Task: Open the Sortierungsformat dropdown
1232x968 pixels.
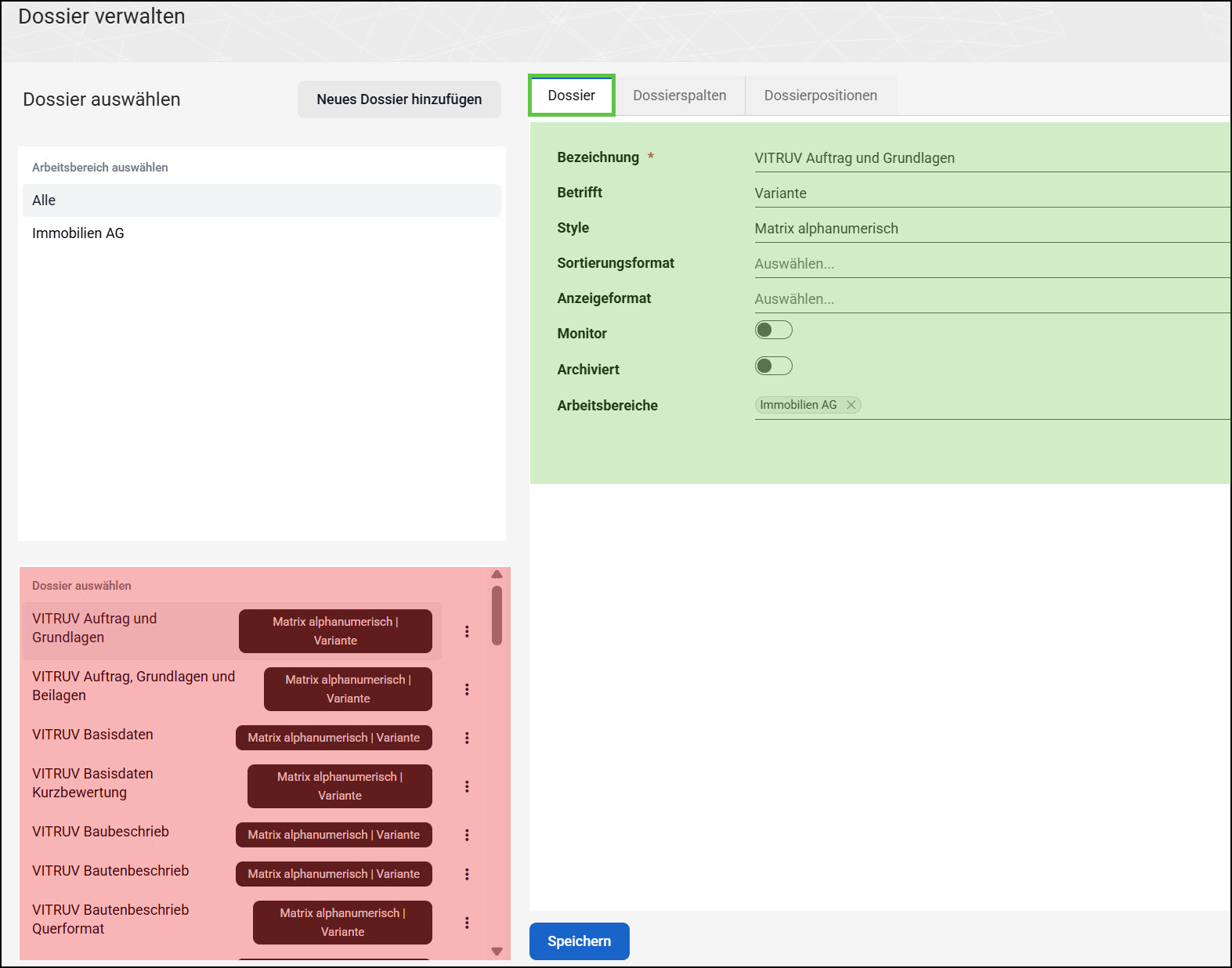Action: click(x=992, y=264)
